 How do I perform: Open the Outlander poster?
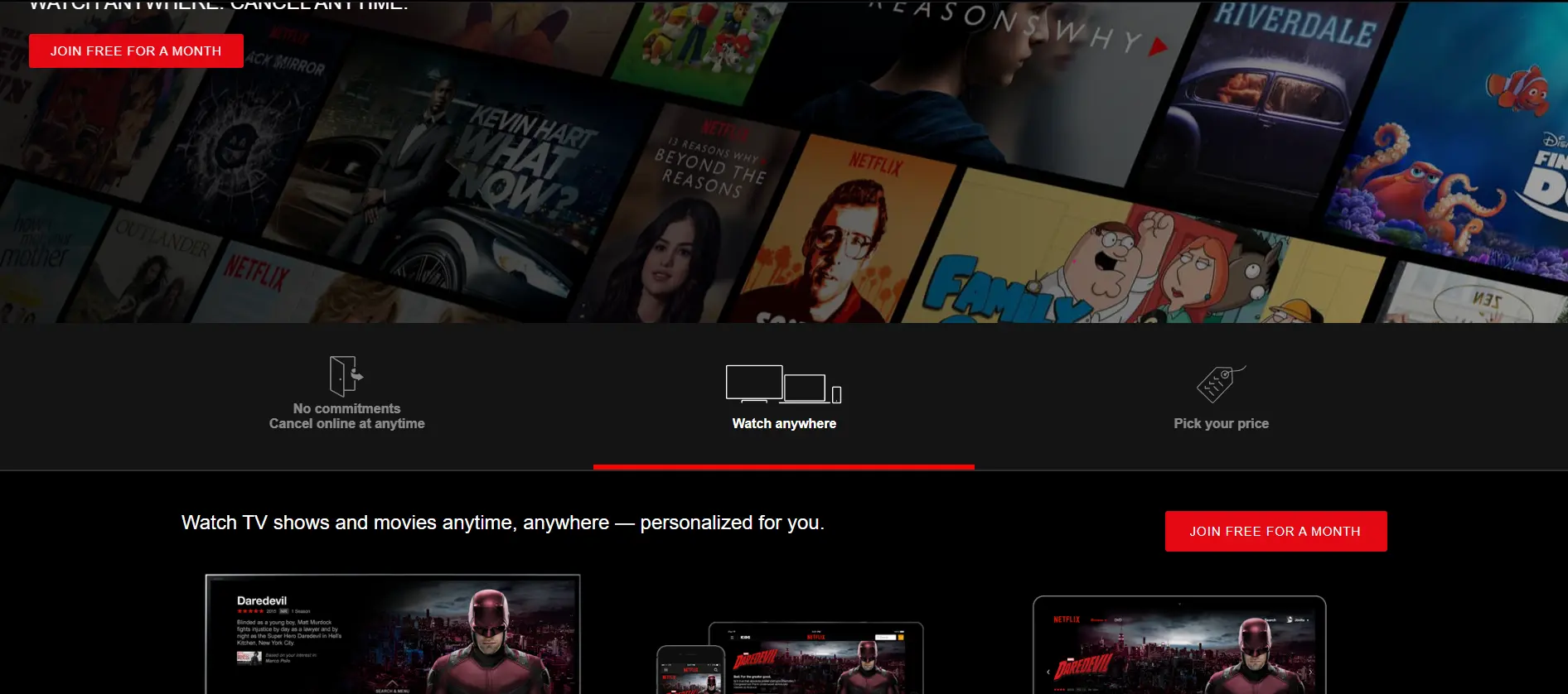[x=149, y=265]
